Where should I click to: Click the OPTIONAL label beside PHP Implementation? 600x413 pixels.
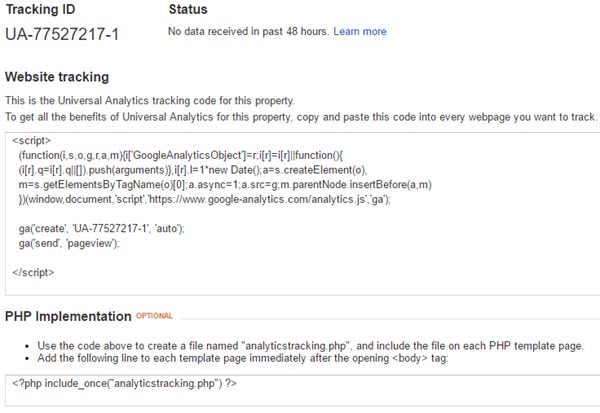pos(154,316)
